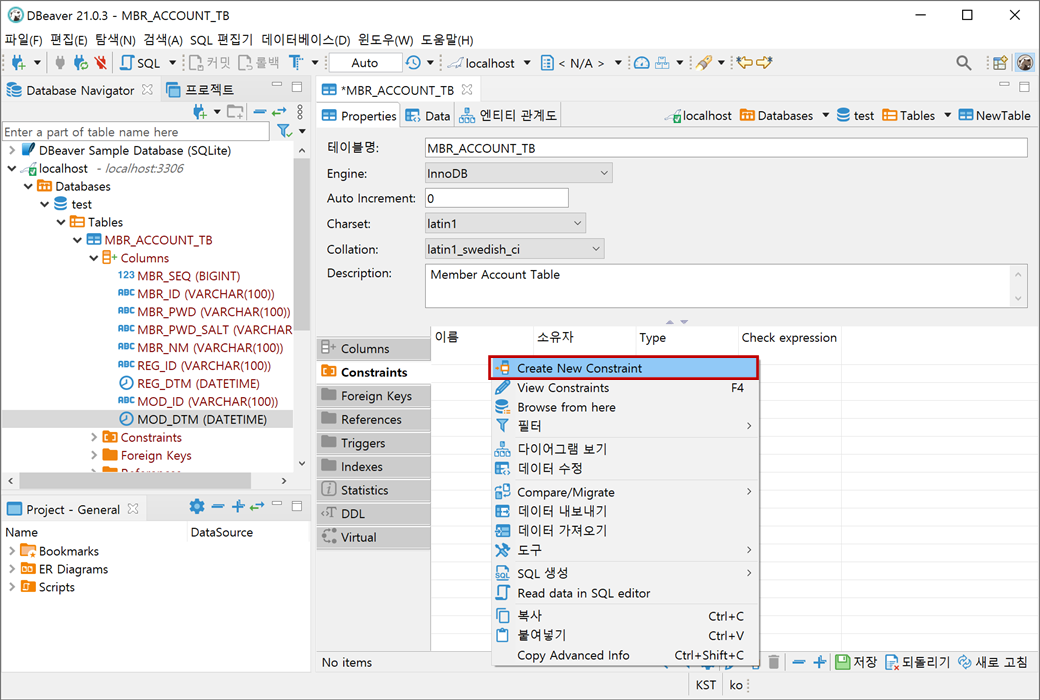Click the 저장 save button

[x=856, y=662]
